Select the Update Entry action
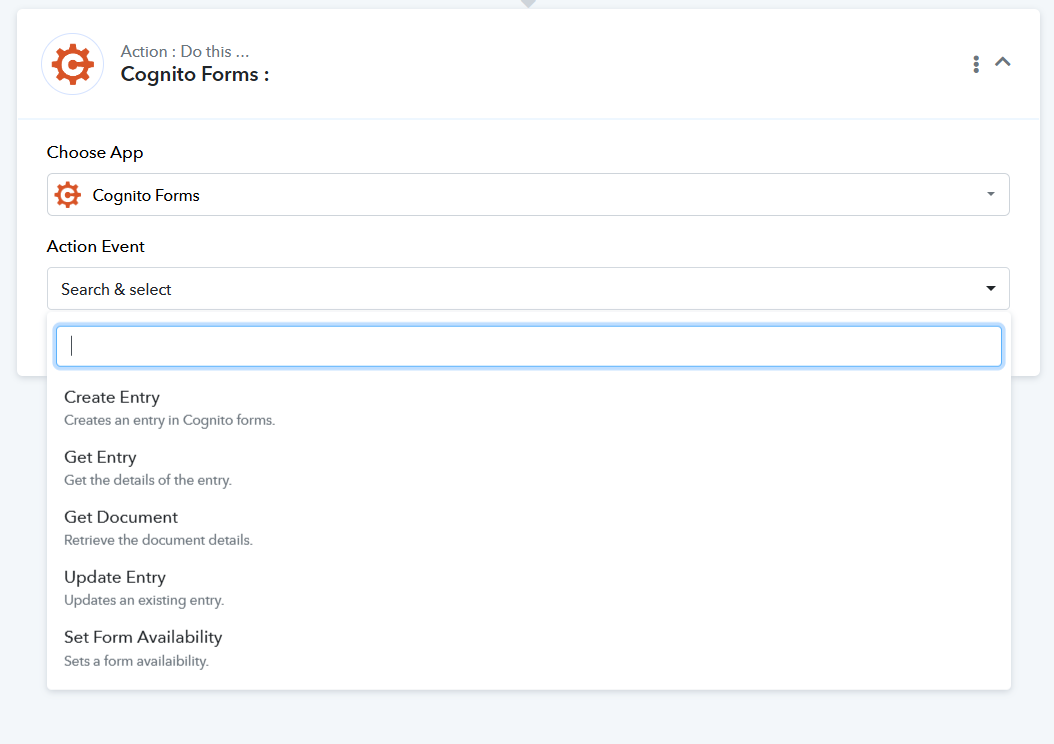1054x744 pixels. pyautogui.click(x=529, y=587)
